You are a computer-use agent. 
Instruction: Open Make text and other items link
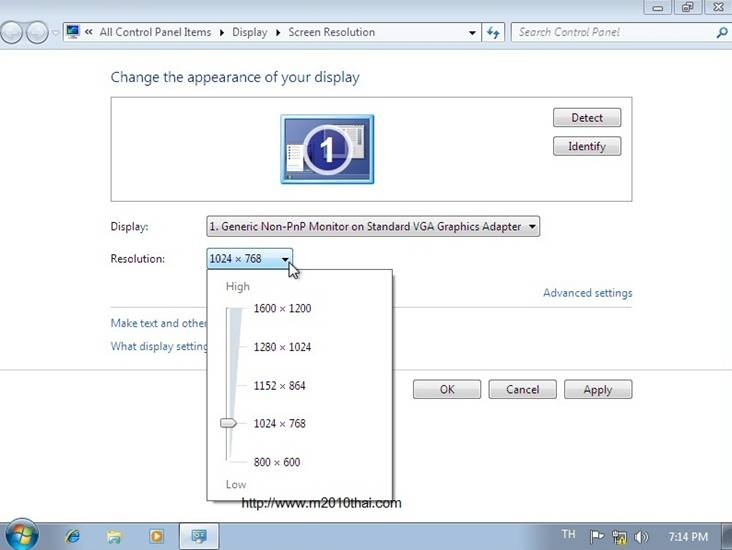(159, 323)
